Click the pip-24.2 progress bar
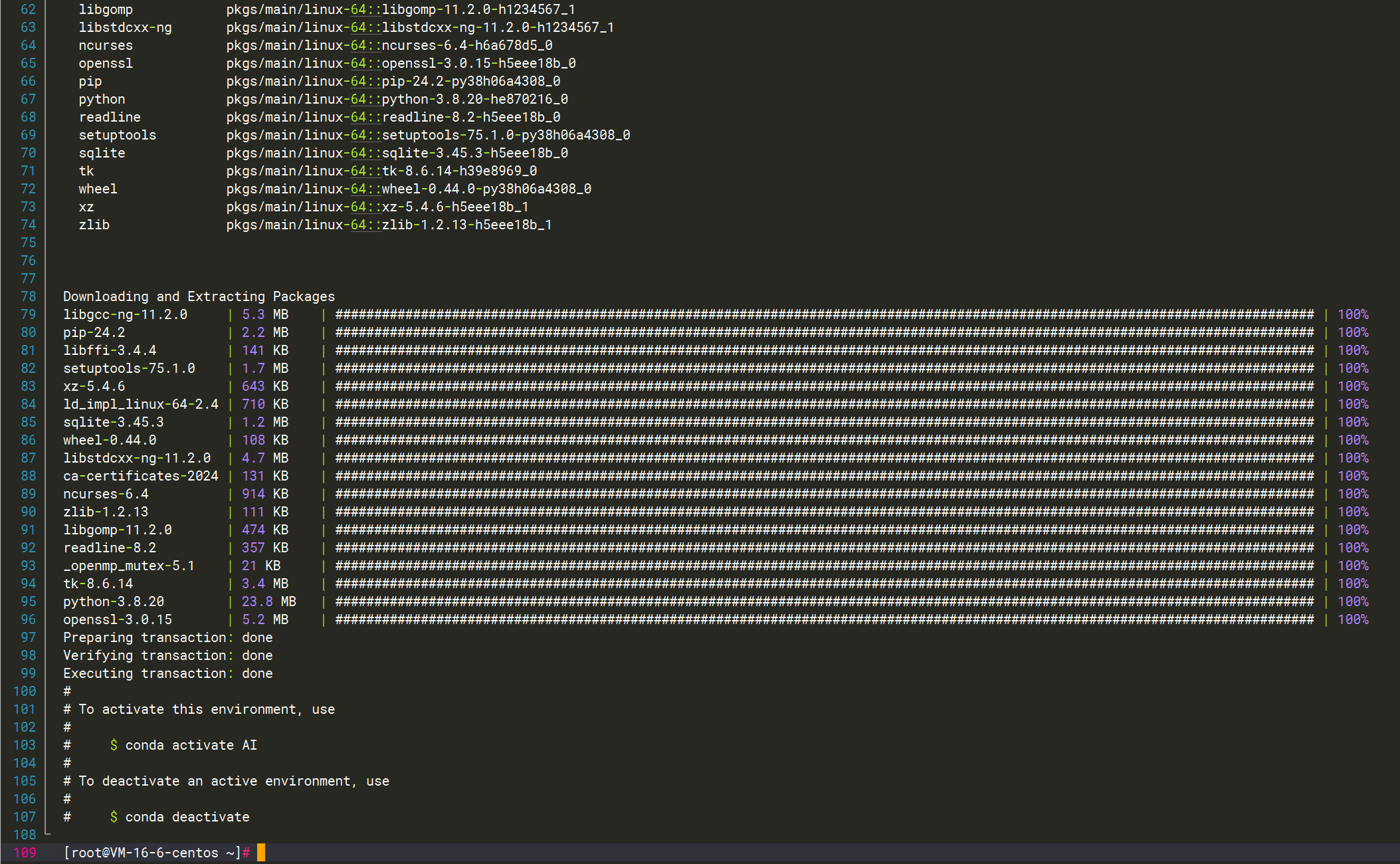1400x864 pixels. (x=824, y=332)
